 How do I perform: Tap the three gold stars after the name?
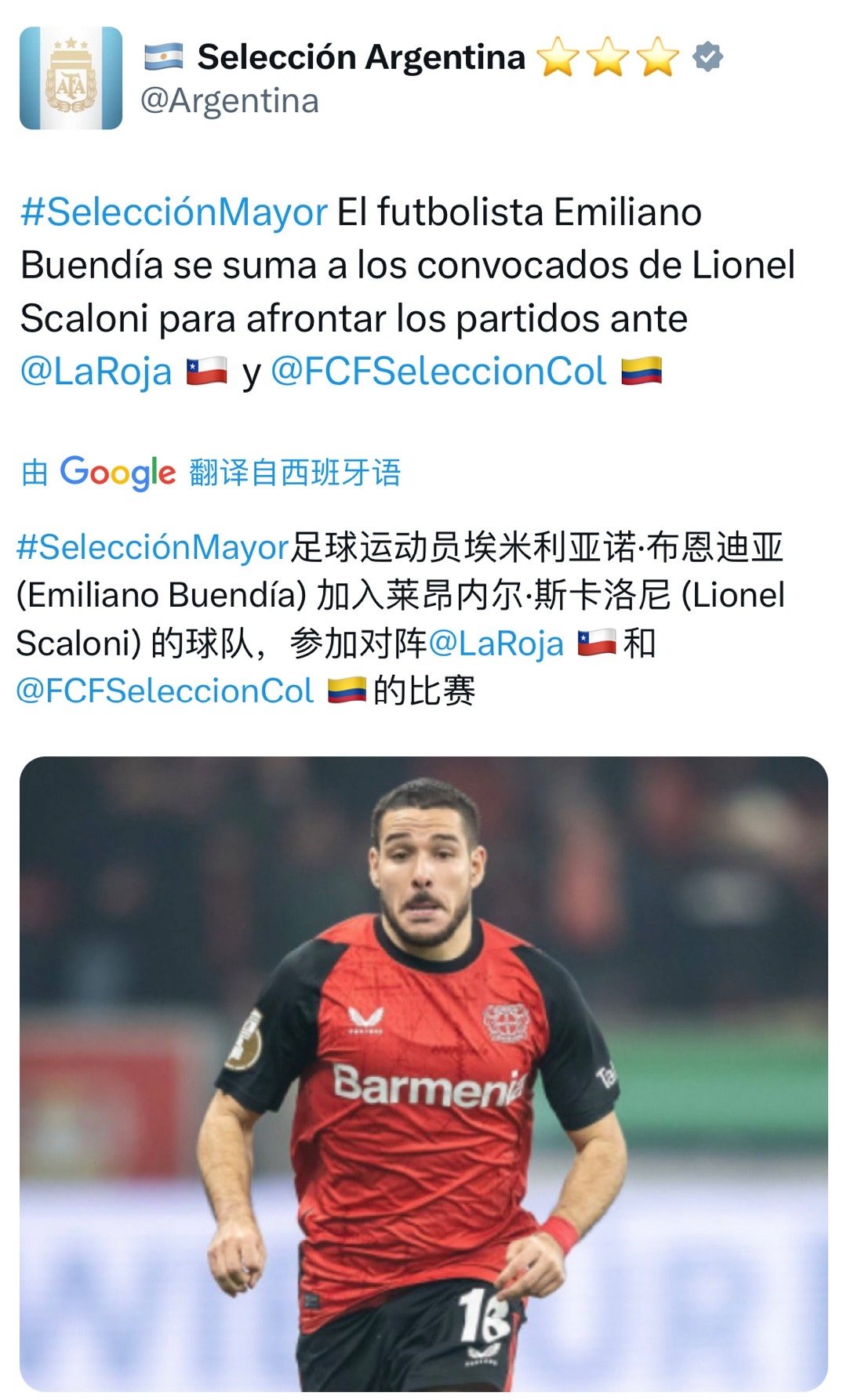608,57
